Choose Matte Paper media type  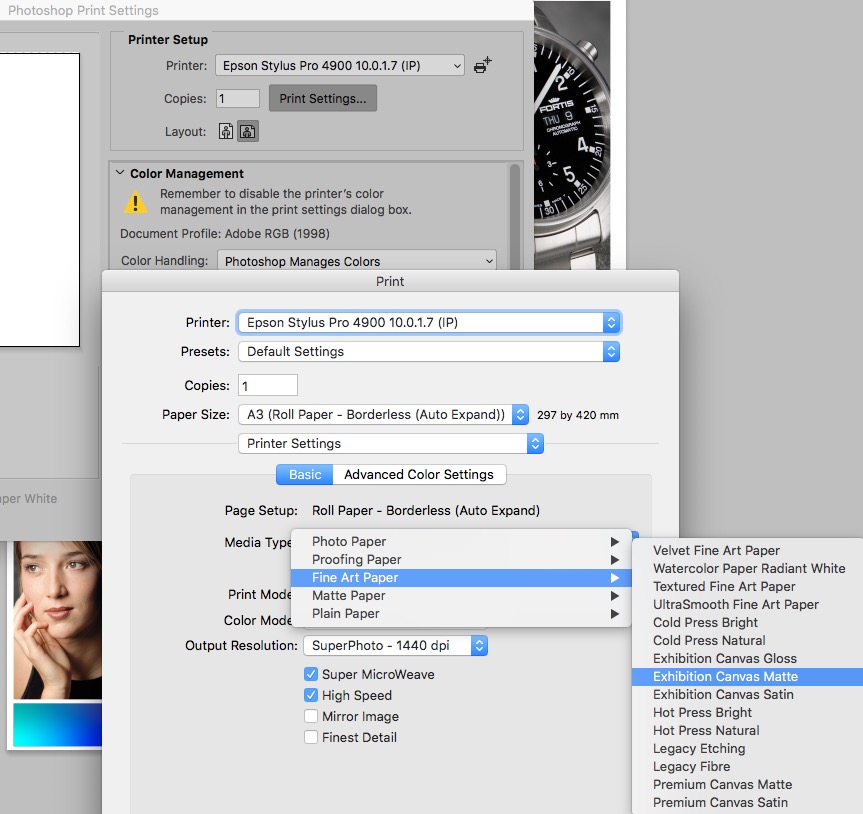coord(461,596)
